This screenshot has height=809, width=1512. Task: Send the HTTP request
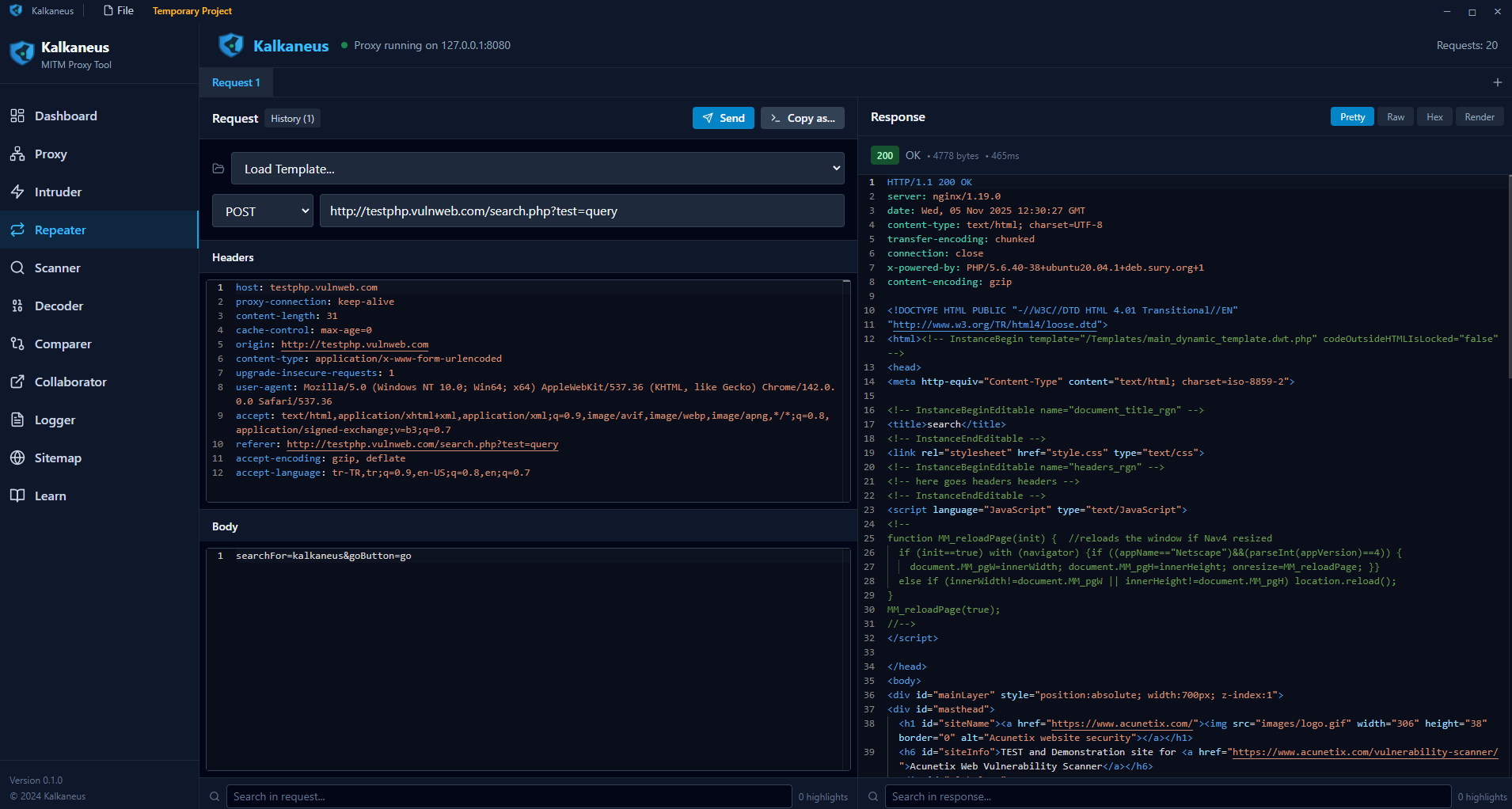[x=723, y=117]
